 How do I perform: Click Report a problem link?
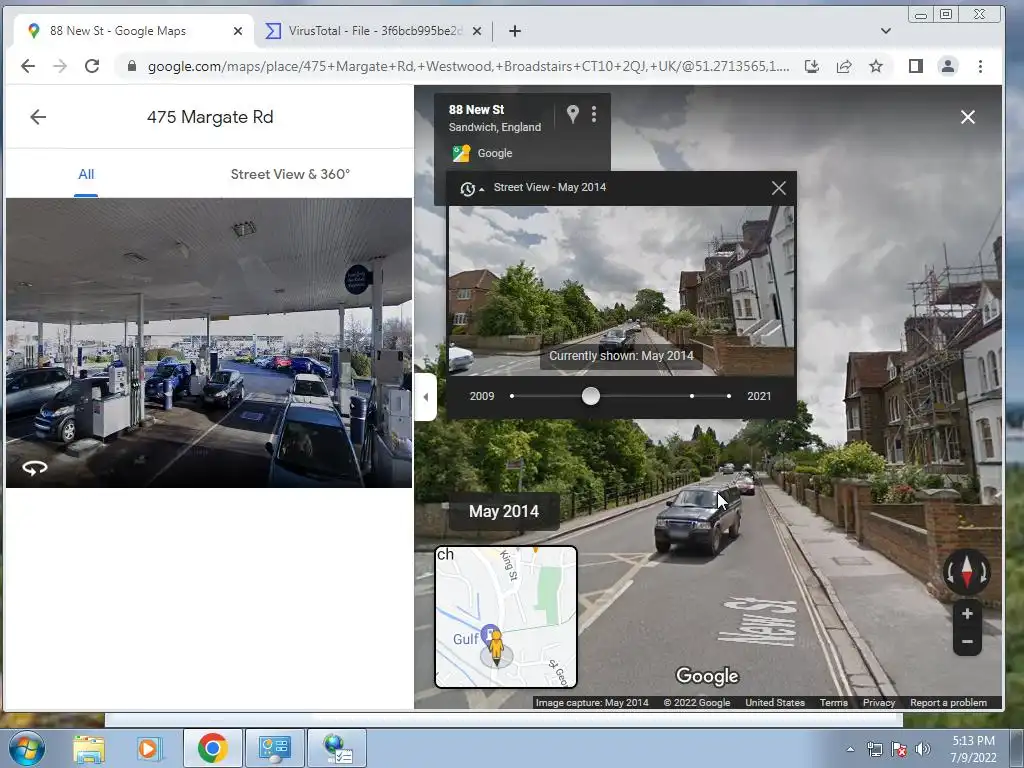pos(948,703)
